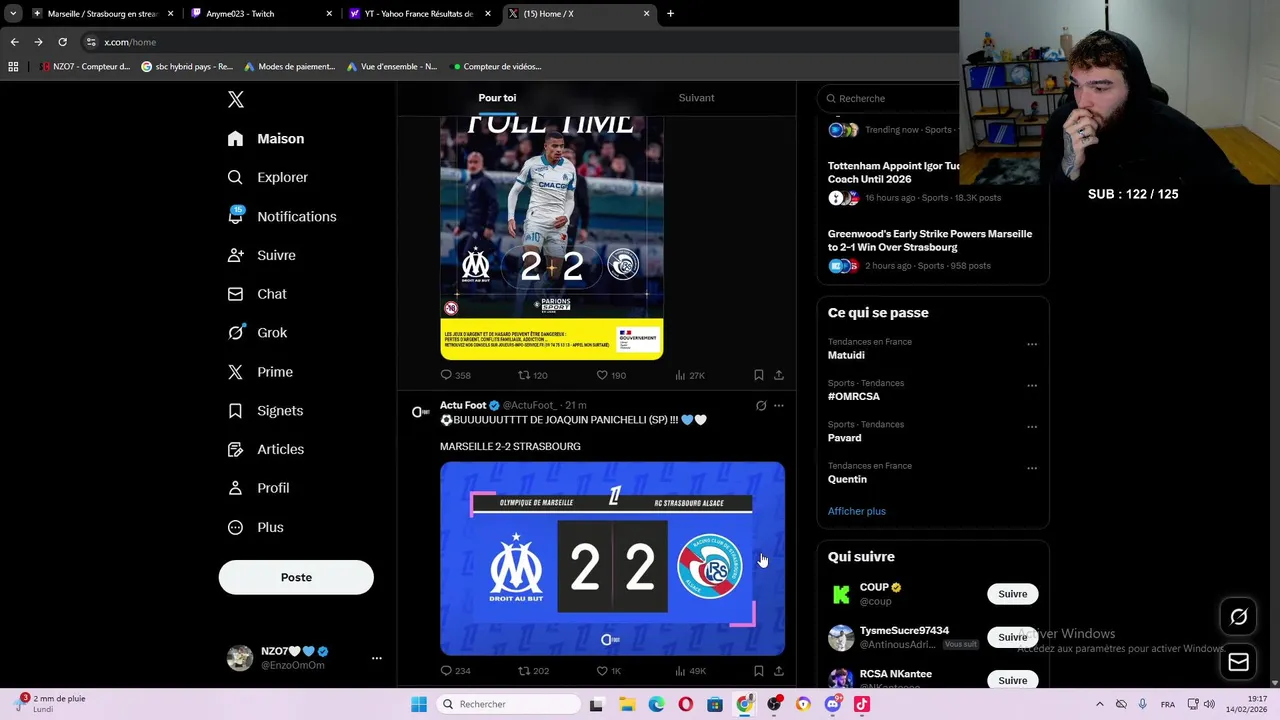Switch to the Suivant tab
This screenshot has height=720, width=1280.
pos(696,98)
